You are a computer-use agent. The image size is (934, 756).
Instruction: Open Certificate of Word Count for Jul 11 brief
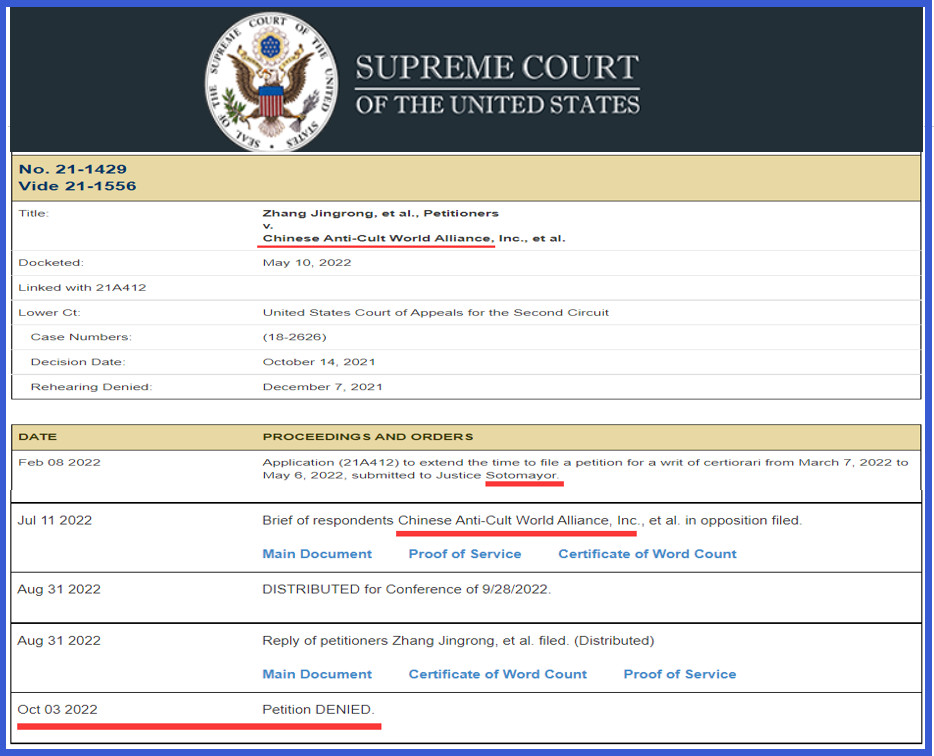coord(647,554)
